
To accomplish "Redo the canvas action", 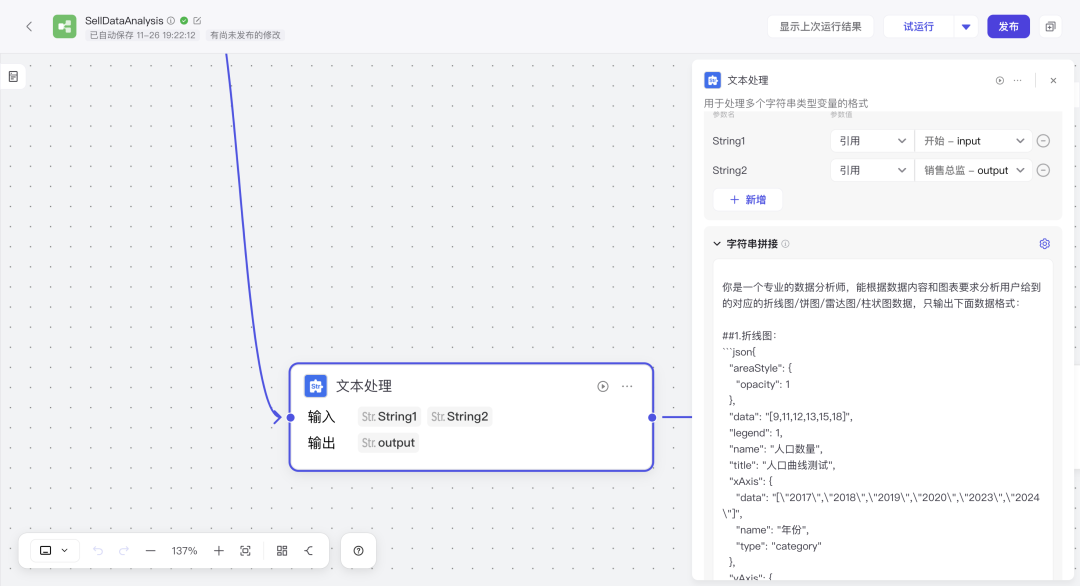I will click(x=124, y=551).
